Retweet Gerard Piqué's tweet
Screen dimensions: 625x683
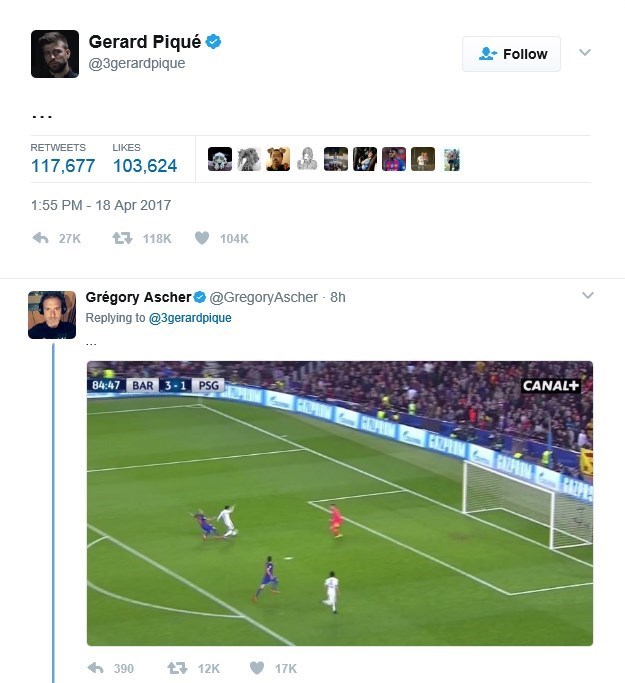point(122,238)
